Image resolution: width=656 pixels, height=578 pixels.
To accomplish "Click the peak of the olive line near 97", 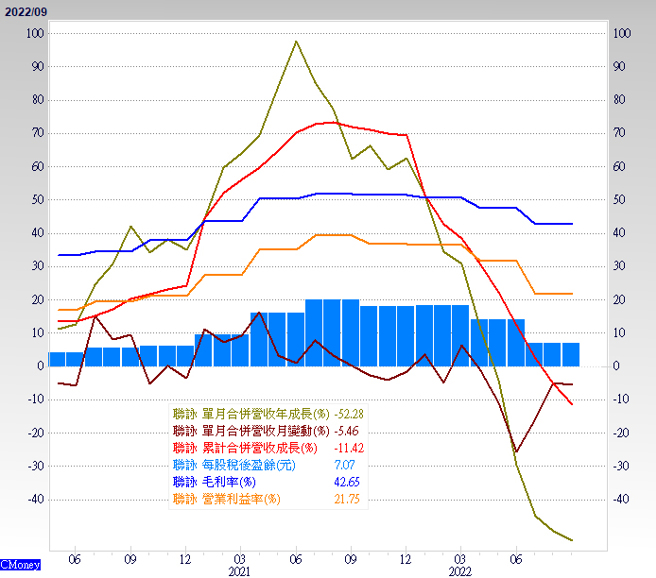I will tap(297, 42).
